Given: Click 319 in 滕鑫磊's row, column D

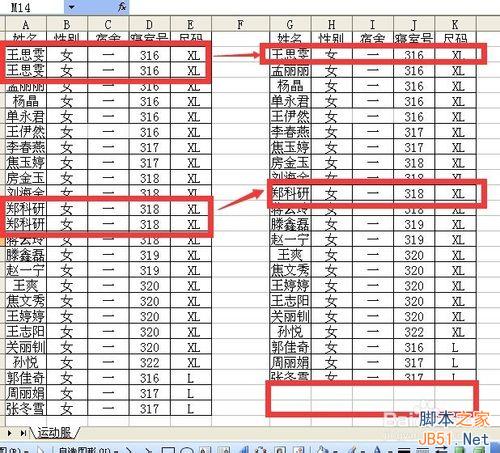Looking at the screenshot, I should (x=150, y=255).
